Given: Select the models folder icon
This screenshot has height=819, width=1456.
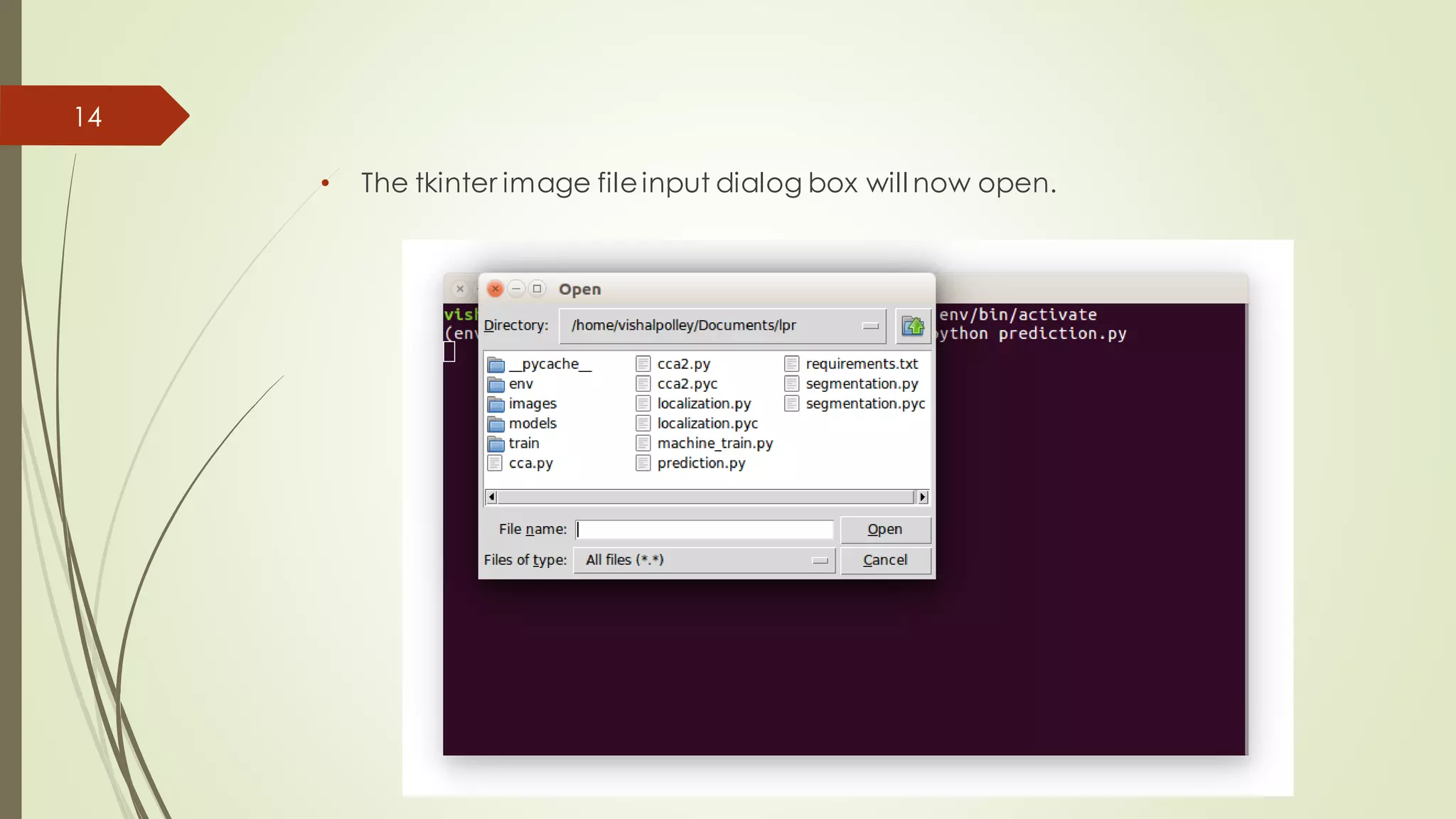Looking at the screenshot, I should tap(496, 424).
